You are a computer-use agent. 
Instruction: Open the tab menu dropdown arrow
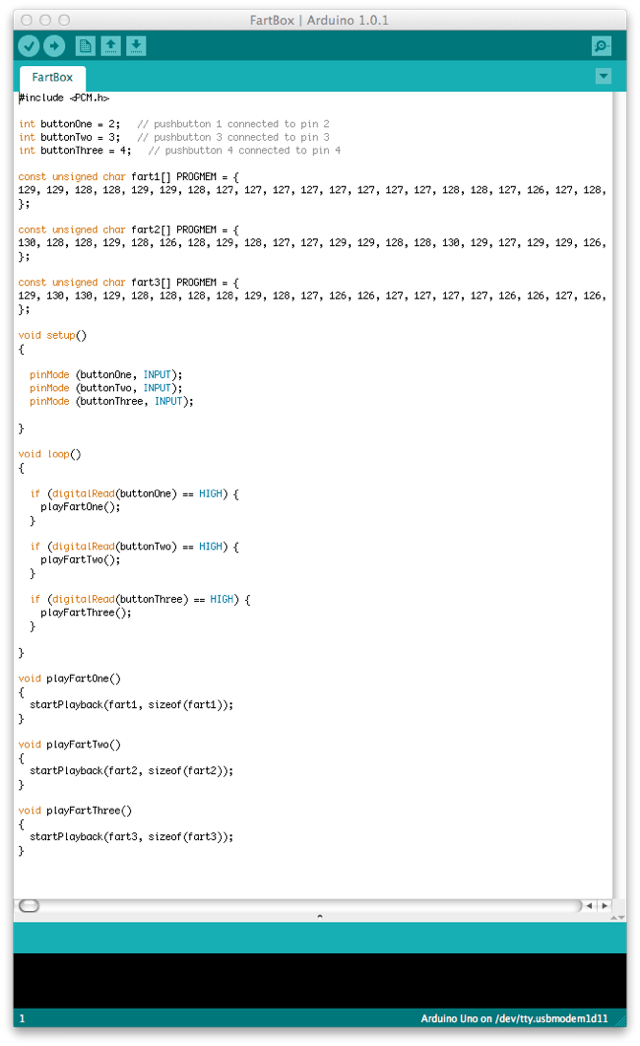pos(603,76)
